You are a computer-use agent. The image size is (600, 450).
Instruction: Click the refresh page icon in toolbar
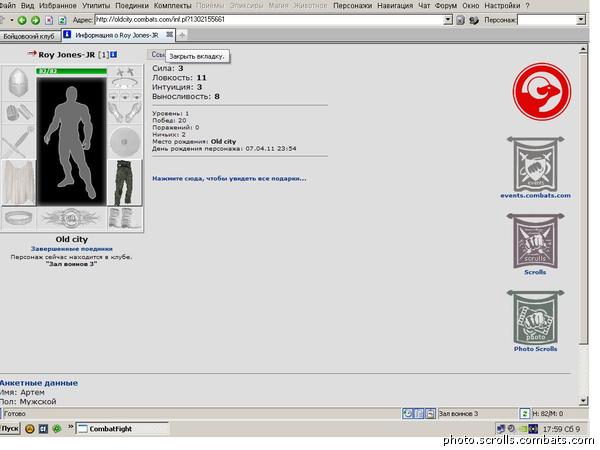[62, 20]
